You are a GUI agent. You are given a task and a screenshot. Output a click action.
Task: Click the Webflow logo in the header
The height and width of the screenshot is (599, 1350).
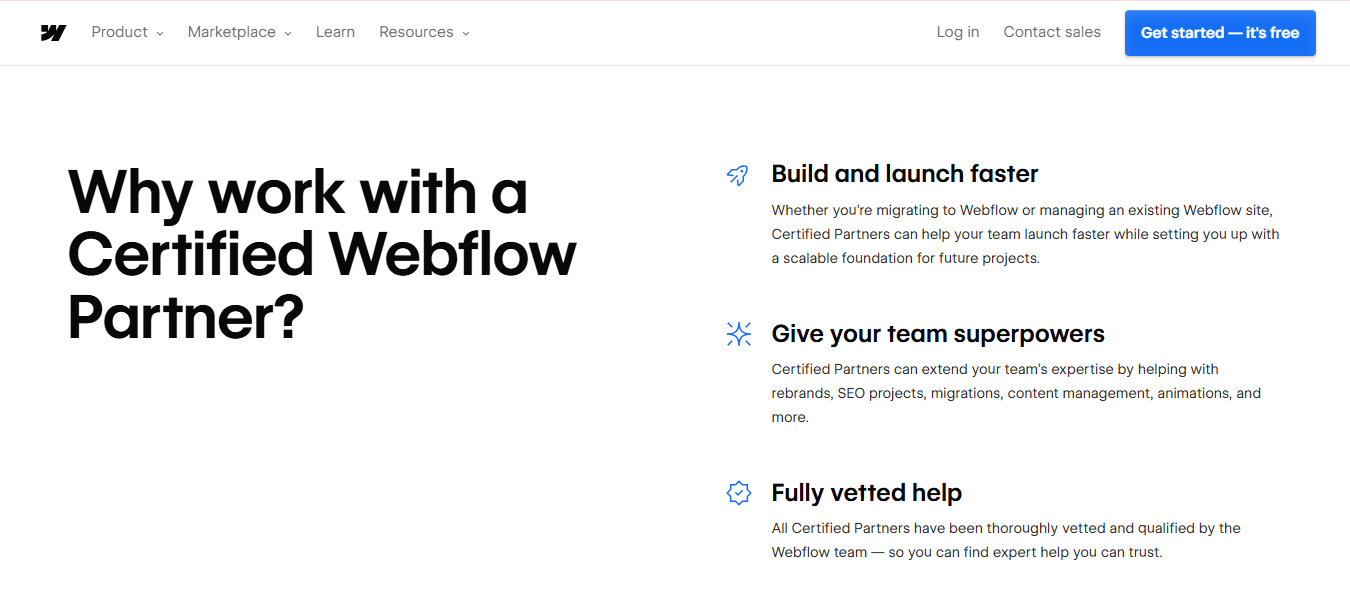[x=53, y=33]
